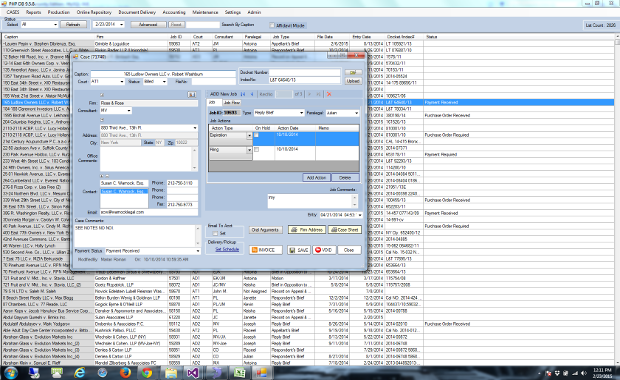Open the Reports menu

tap(34, 12)
